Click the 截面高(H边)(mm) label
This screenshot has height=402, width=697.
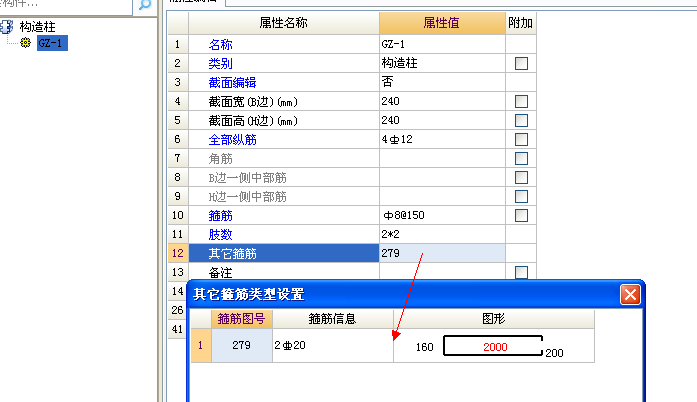pos(253,121)
